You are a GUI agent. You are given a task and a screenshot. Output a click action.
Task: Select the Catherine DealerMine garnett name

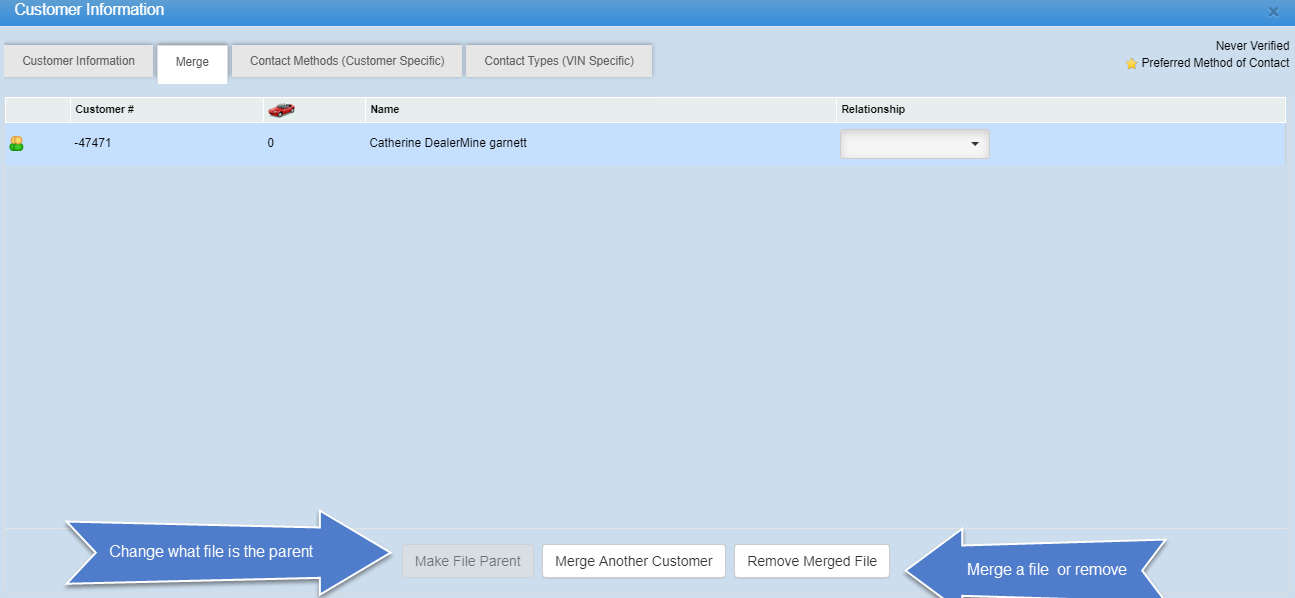tap(447, 144)
